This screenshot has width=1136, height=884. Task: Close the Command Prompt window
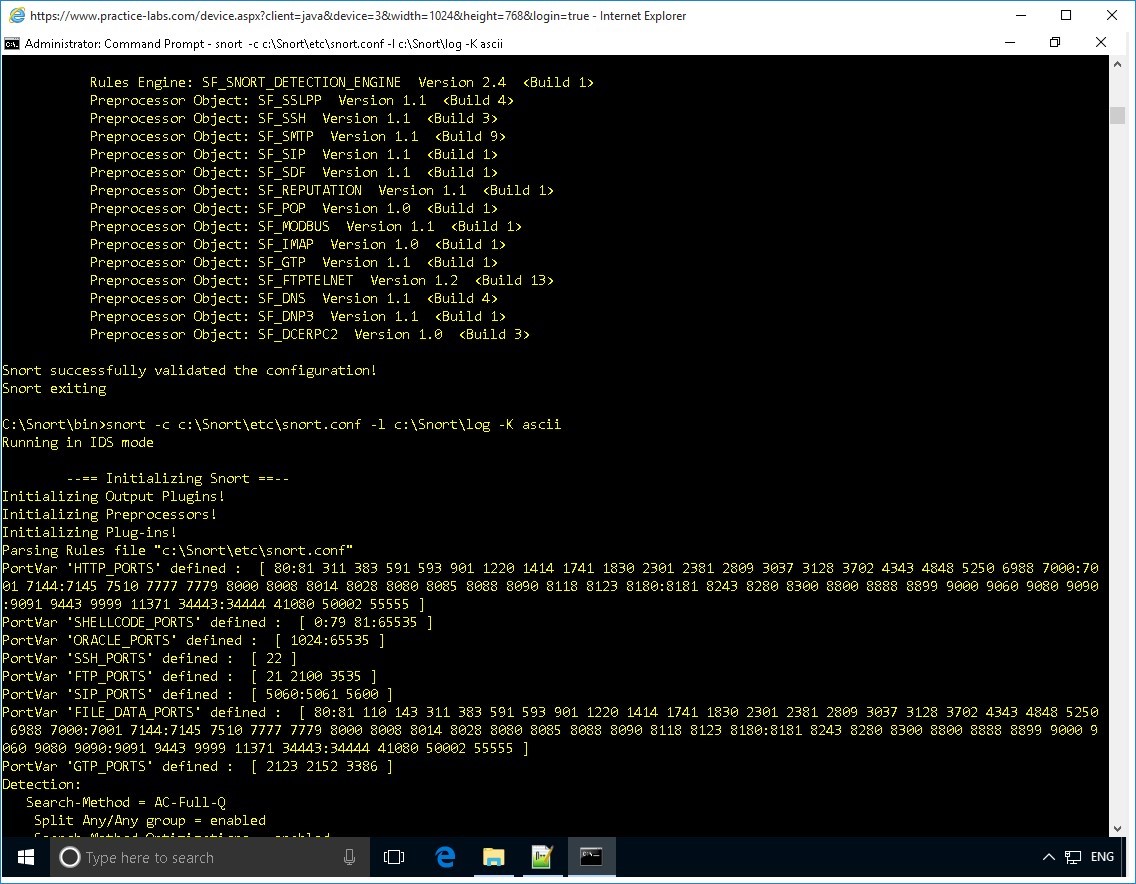[x=1101, y=43]
